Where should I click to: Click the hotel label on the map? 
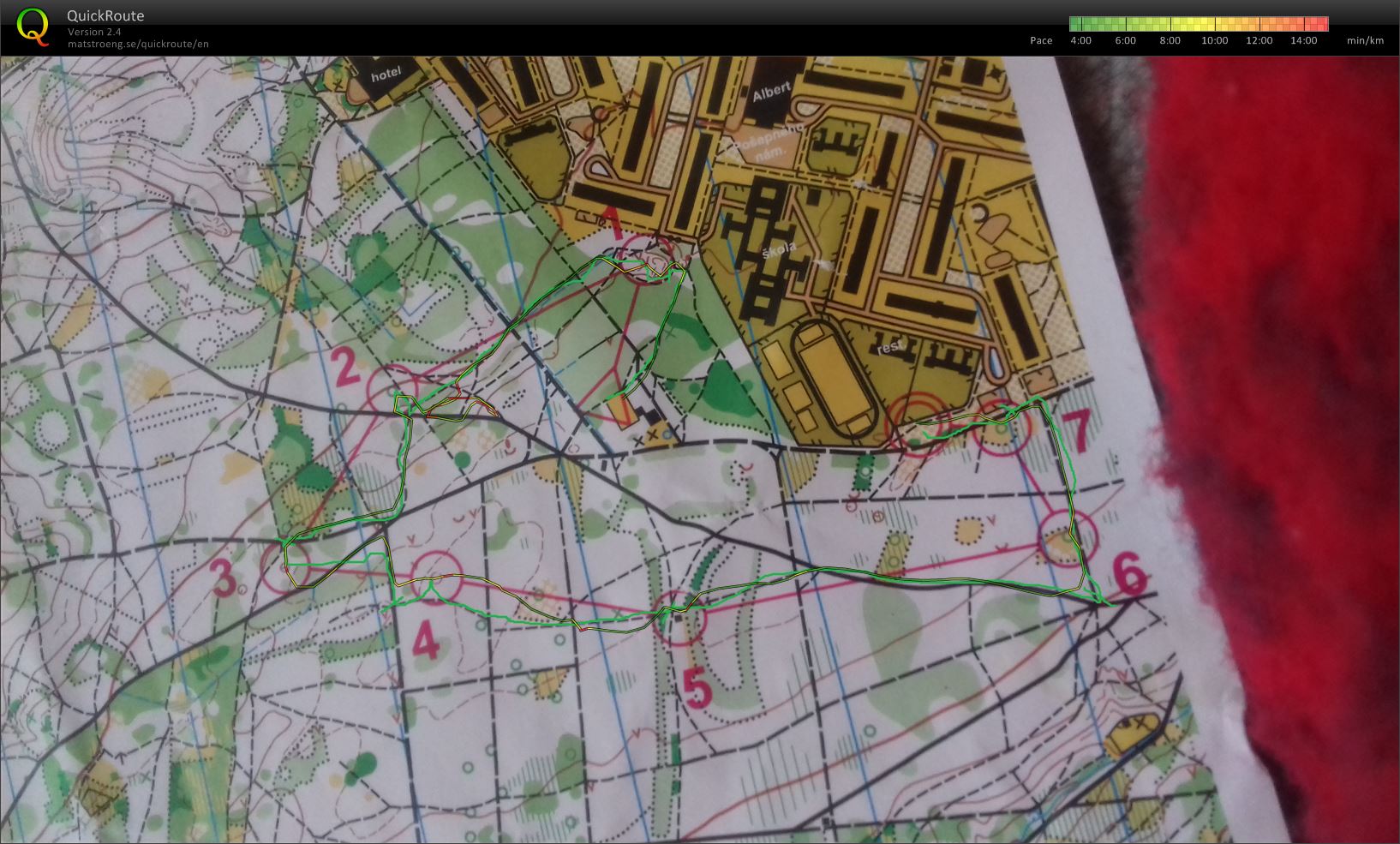tap(386, 76)
